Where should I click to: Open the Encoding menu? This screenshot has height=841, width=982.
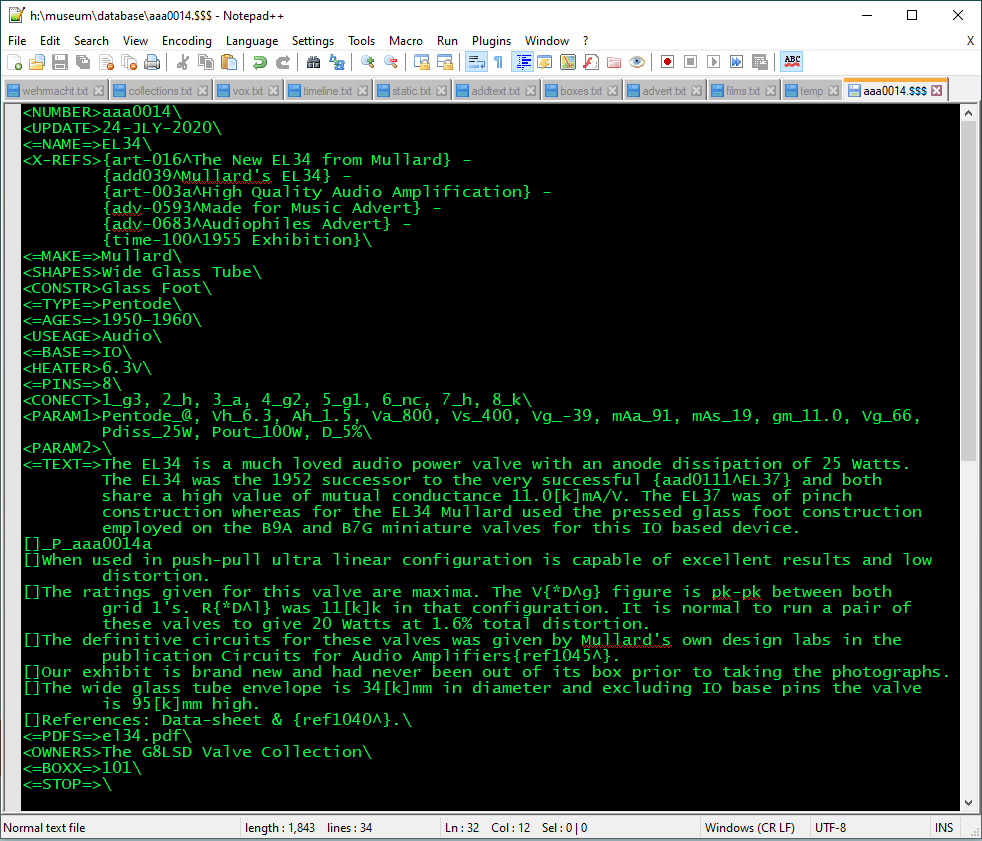tap(187, 41)
